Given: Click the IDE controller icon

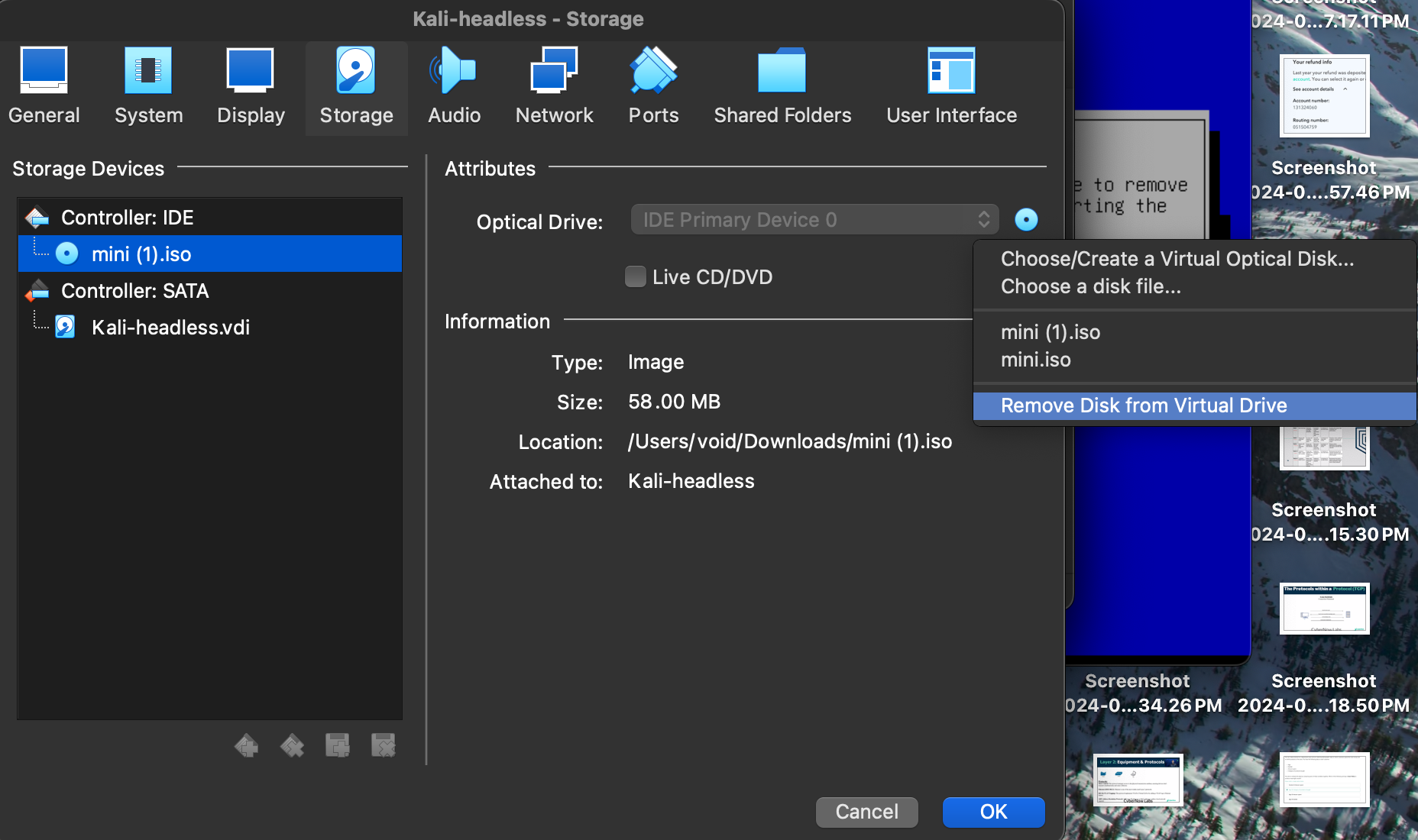Looking at the screenshot, I should (37, 218).
